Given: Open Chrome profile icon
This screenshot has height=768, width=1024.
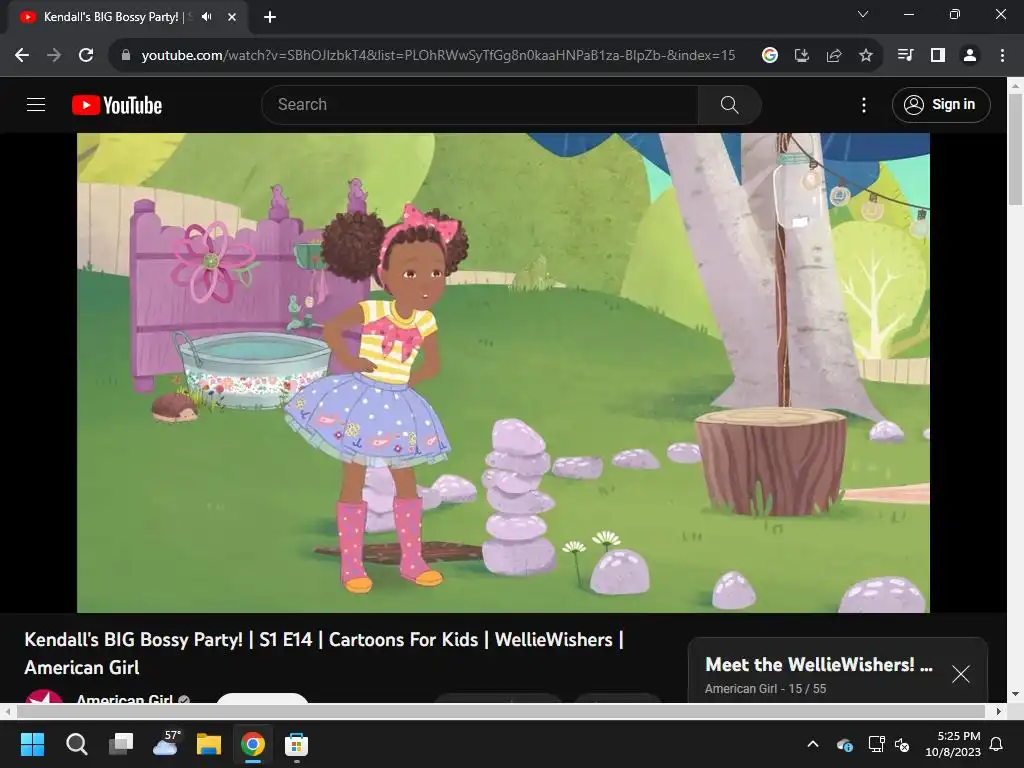Looking at the screenshot, I should tap(970, 56).
